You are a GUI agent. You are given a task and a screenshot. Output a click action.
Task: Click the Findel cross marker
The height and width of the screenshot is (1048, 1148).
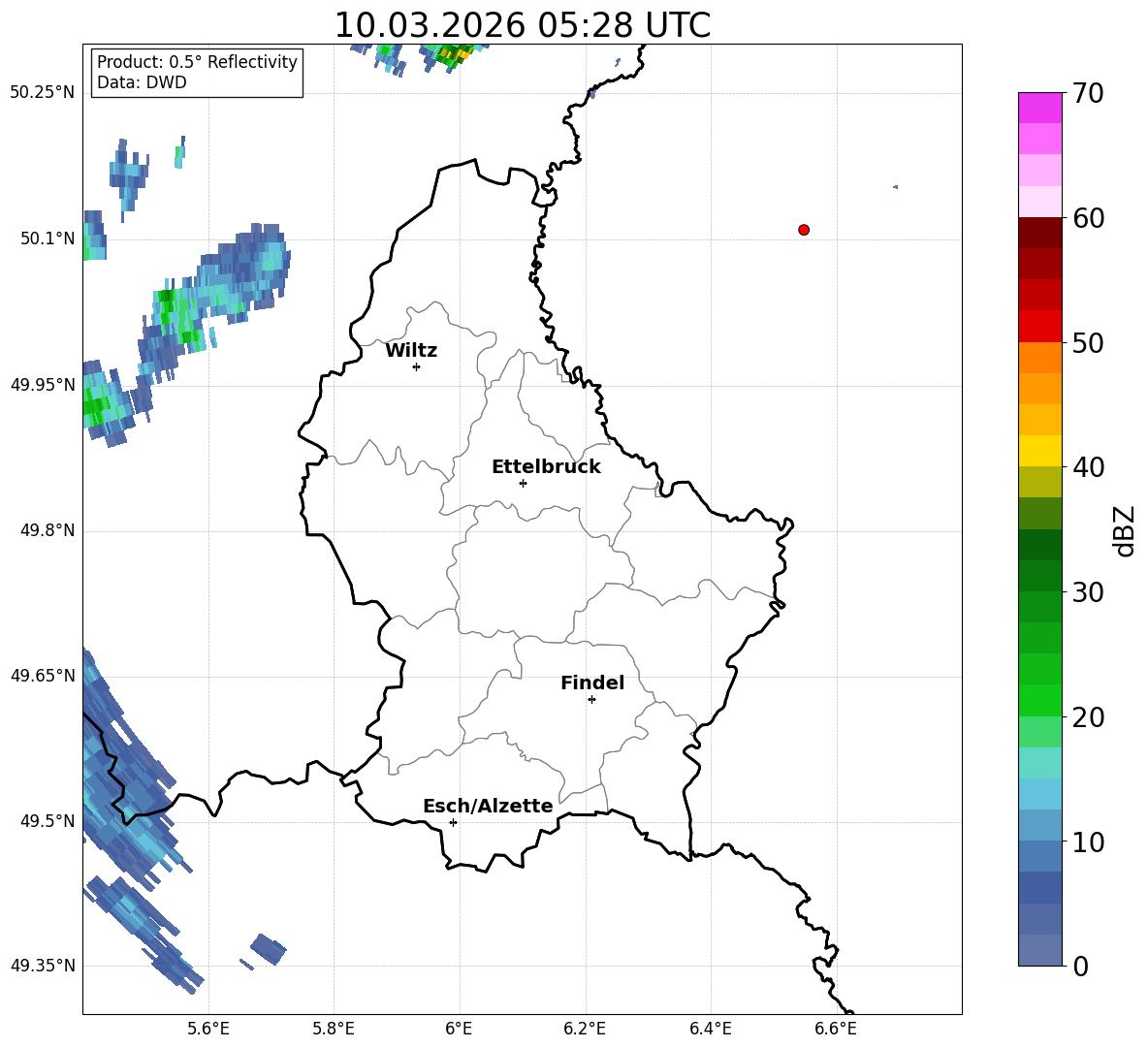coord(591,700)
